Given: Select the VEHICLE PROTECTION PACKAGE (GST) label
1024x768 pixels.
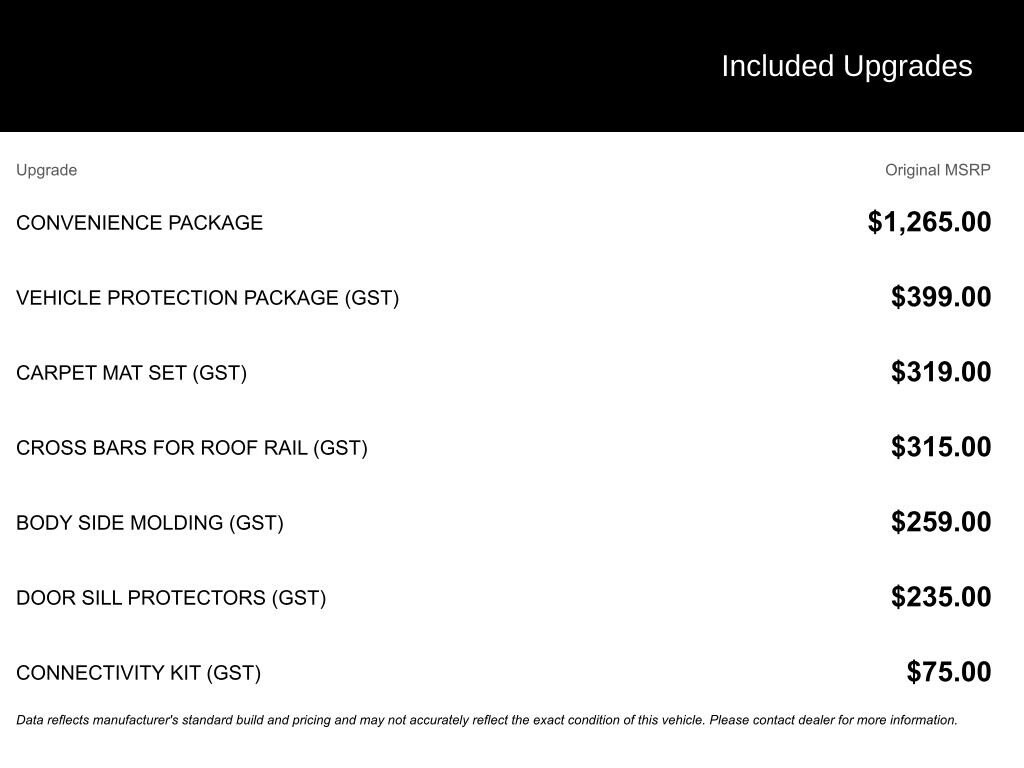Looking at the screenshot, I should pyautogui.click(x=207, y=298).
